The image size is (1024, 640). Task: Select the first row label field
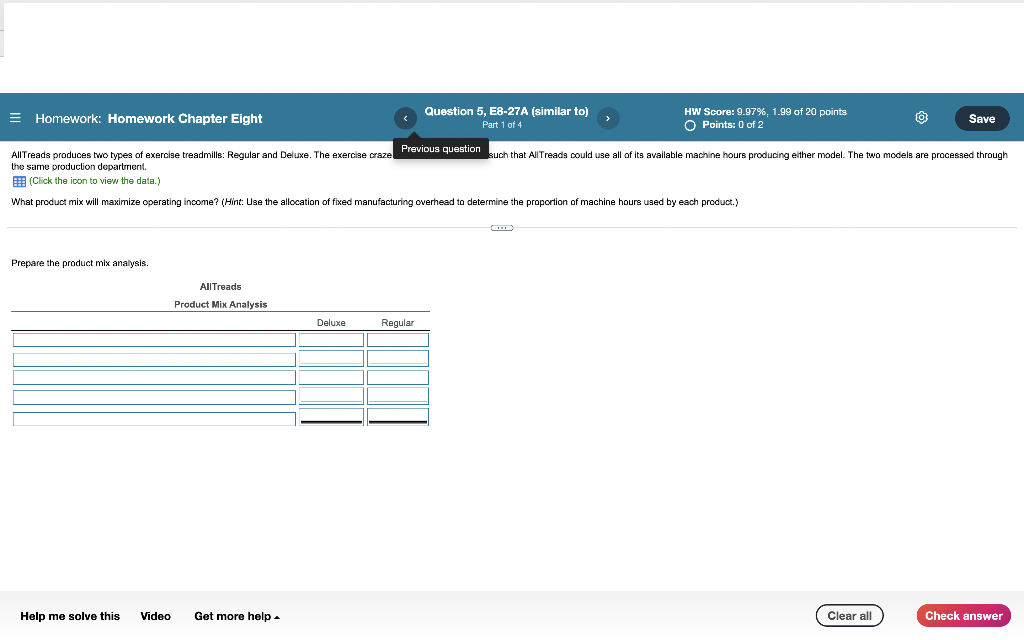154,340
